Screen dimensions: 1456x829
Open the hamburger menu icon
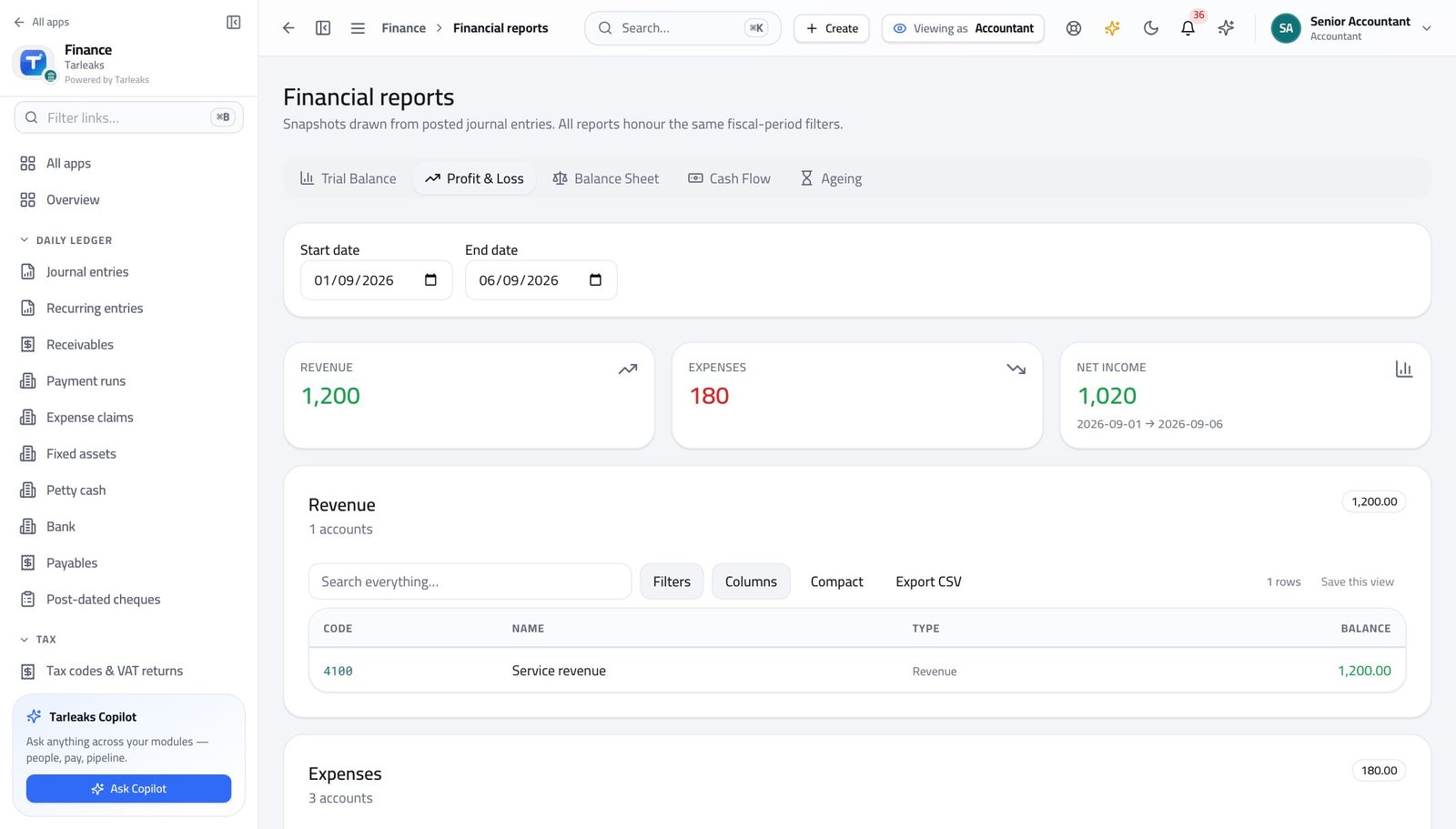coord(358,28)
